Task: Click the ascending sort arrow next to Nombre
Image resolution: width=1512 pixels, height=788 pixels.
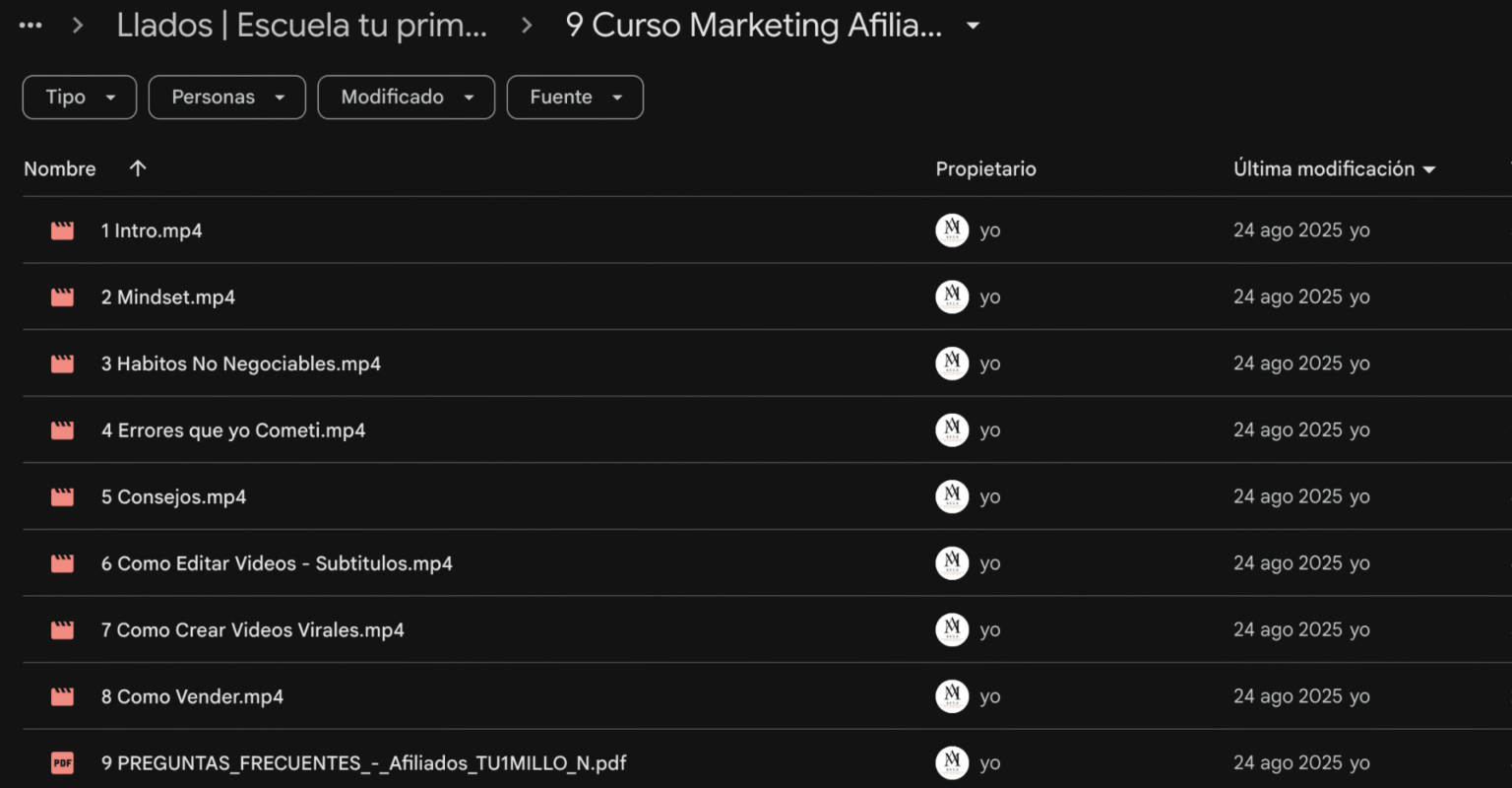Action: pyautogui.click(x=138, y=168)
